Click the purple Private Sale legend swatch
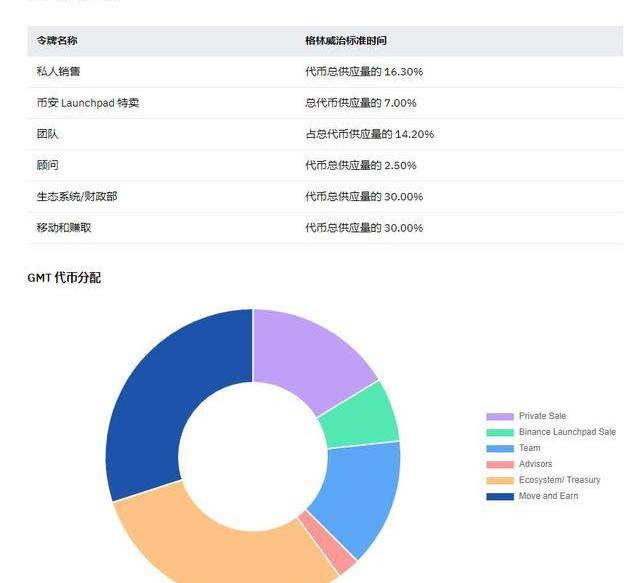The width and height of the screenshot is (640, 583). point(500,416)
